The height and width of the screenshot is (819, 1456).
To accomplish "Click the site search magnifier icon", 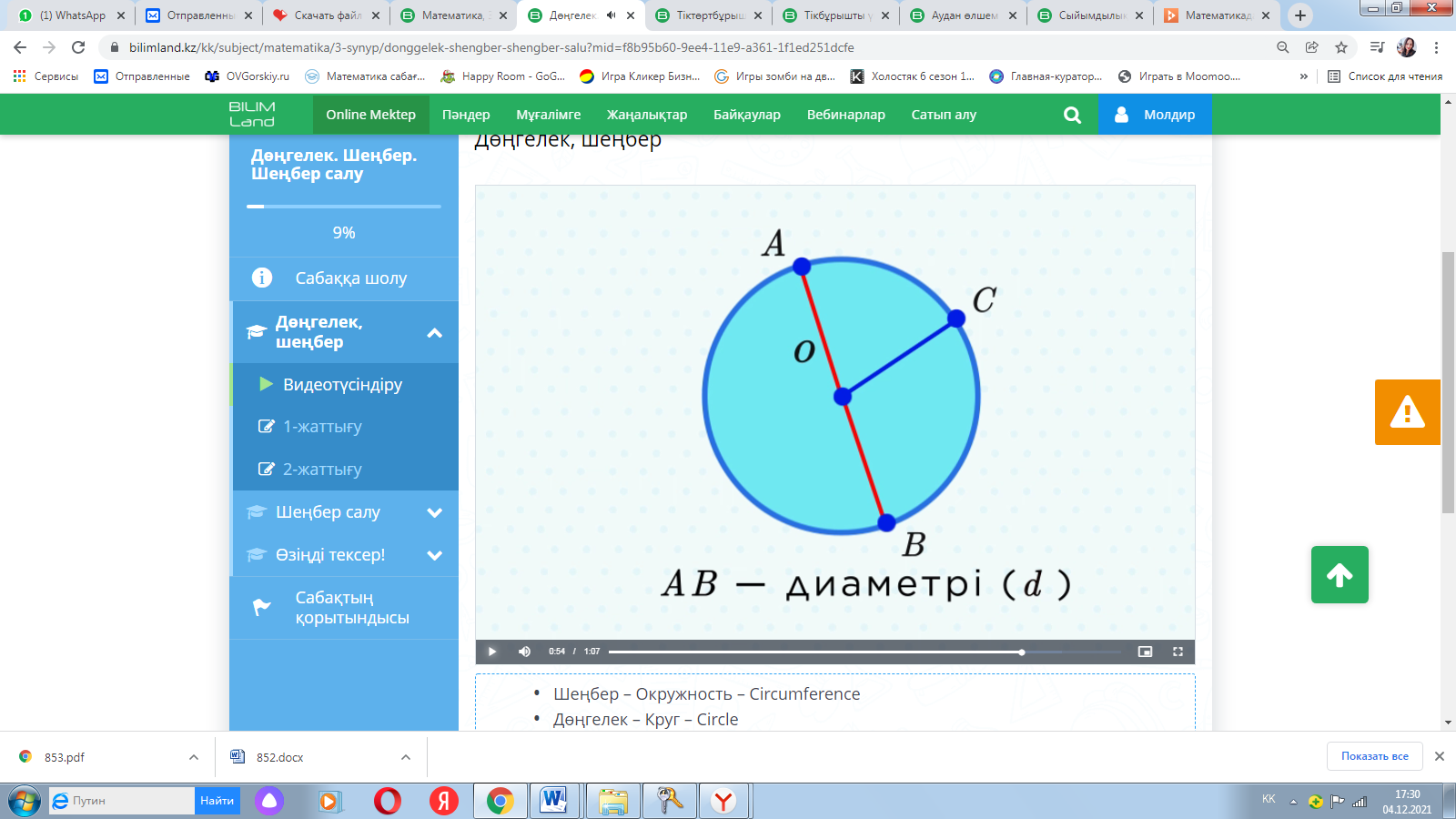I will [1073, 115].
